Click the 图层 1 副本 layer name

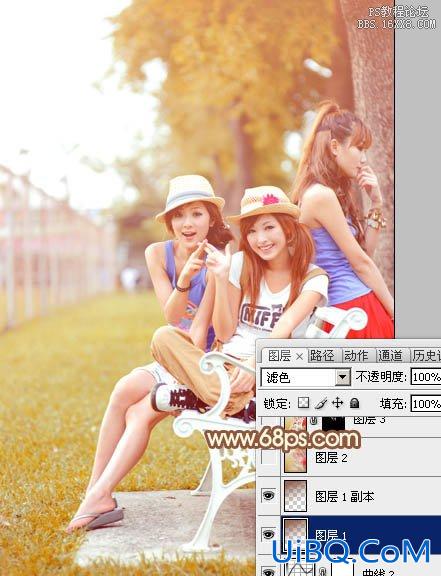click(x=345, y=497)
